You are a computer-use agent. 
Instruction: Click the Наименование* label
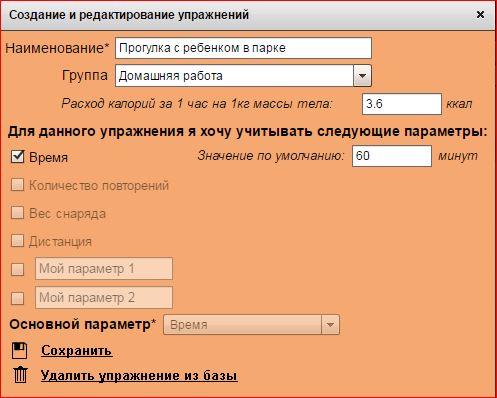[57, 48]
